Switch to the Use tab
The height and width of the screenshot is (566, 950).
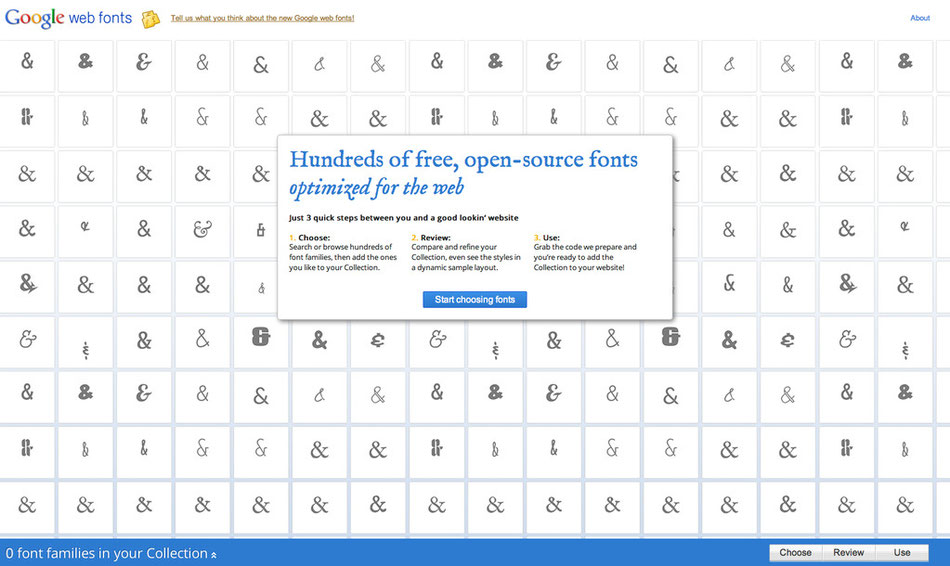(x=902, y=553)
